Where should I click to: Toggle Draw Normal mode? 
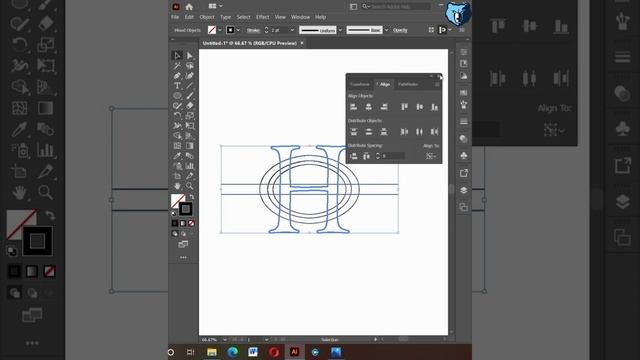point(175,233)
